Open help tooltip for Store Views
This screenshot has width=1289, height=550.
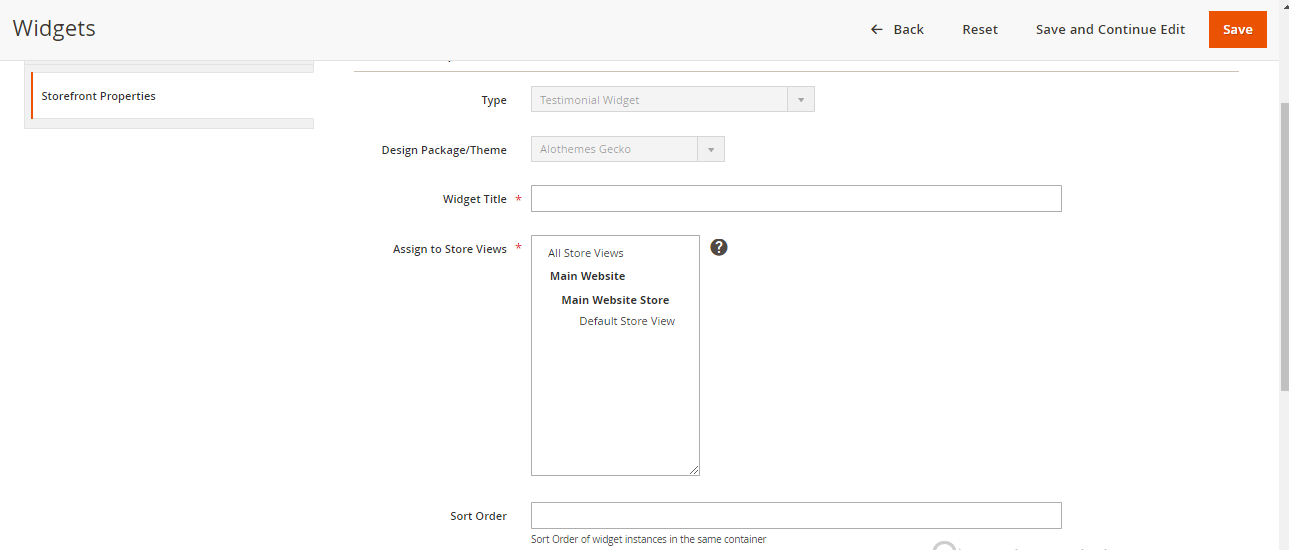coord(718,247)
